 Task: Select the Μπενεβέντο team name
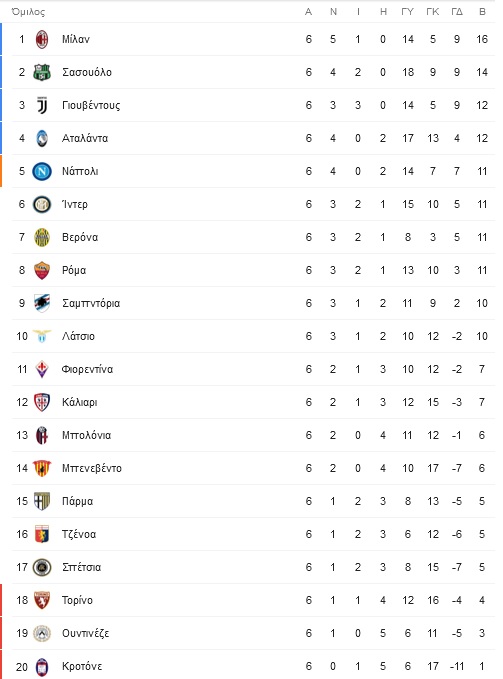[x=92, y=468]
